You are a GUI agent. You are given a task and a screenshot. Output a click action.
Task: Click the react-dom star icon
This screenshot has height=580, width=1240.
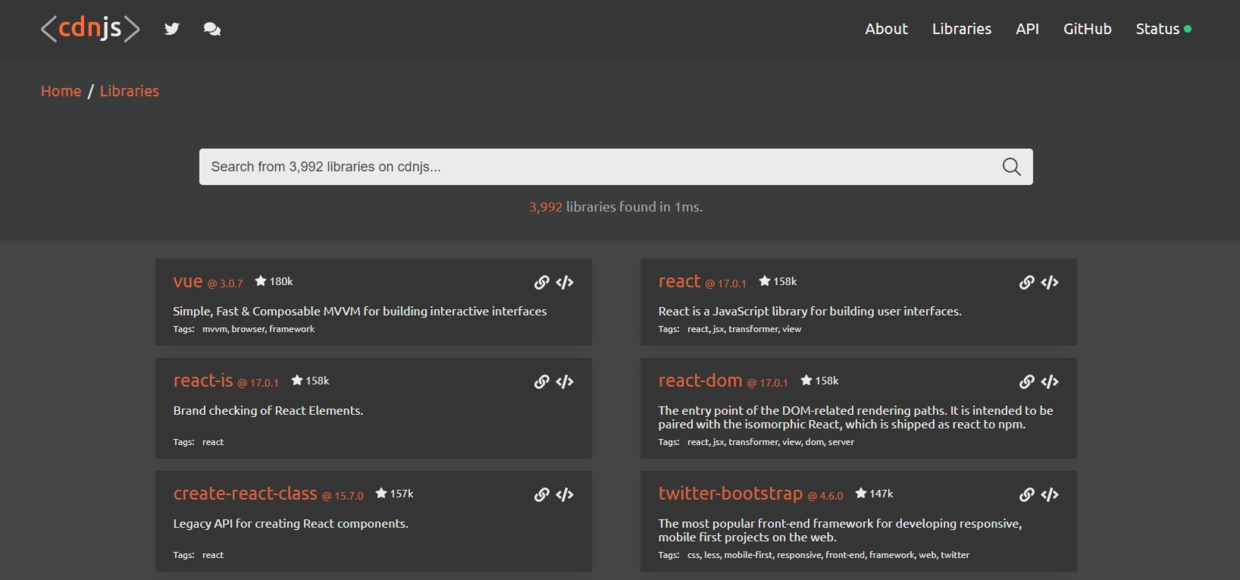(x=807, y=381)
